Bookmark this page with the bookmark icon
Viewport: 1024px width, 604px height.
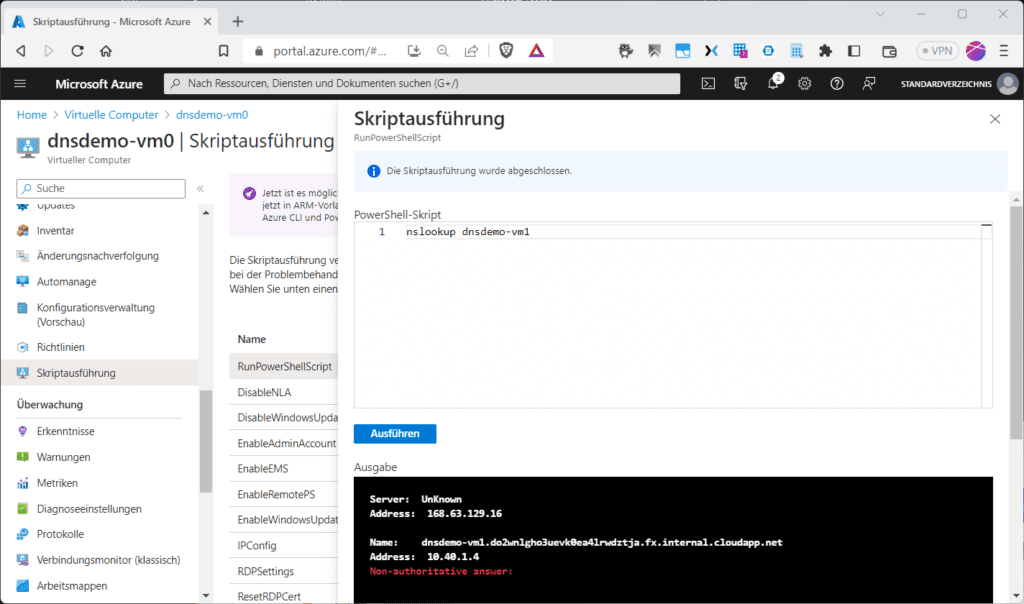coord(223,51)
